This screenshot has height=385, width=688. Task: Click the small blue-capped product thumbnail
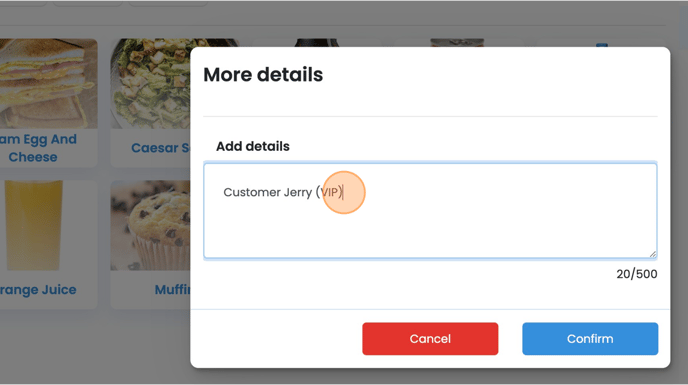coord(602,45)
